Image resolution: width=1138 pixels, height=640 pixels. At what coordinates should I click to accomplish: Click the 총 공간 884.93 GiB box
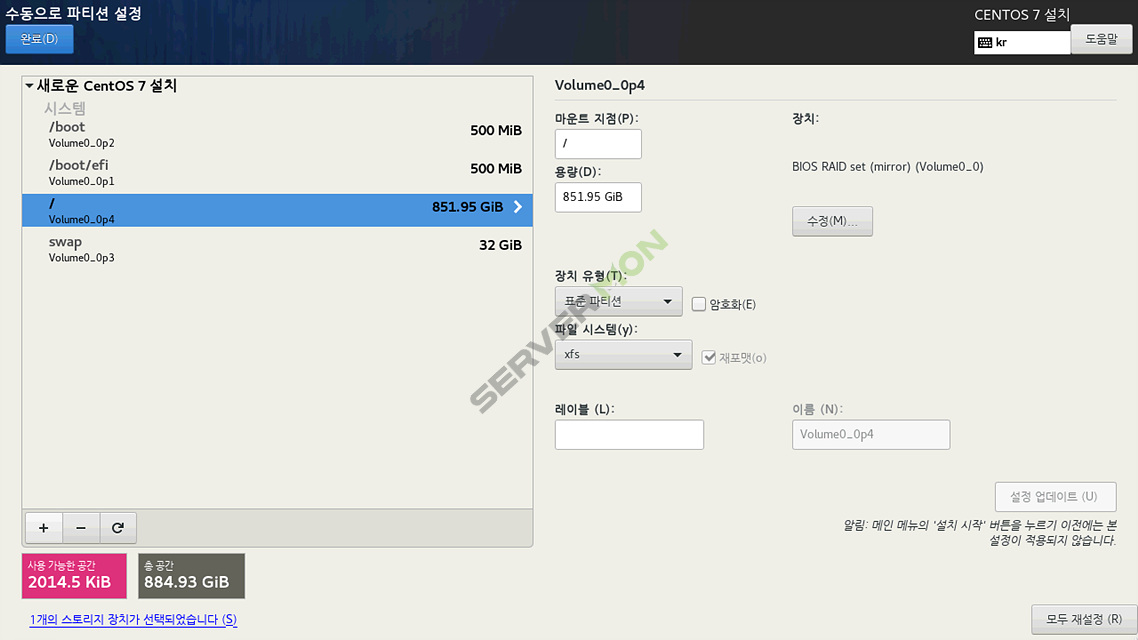pos(192,576)
